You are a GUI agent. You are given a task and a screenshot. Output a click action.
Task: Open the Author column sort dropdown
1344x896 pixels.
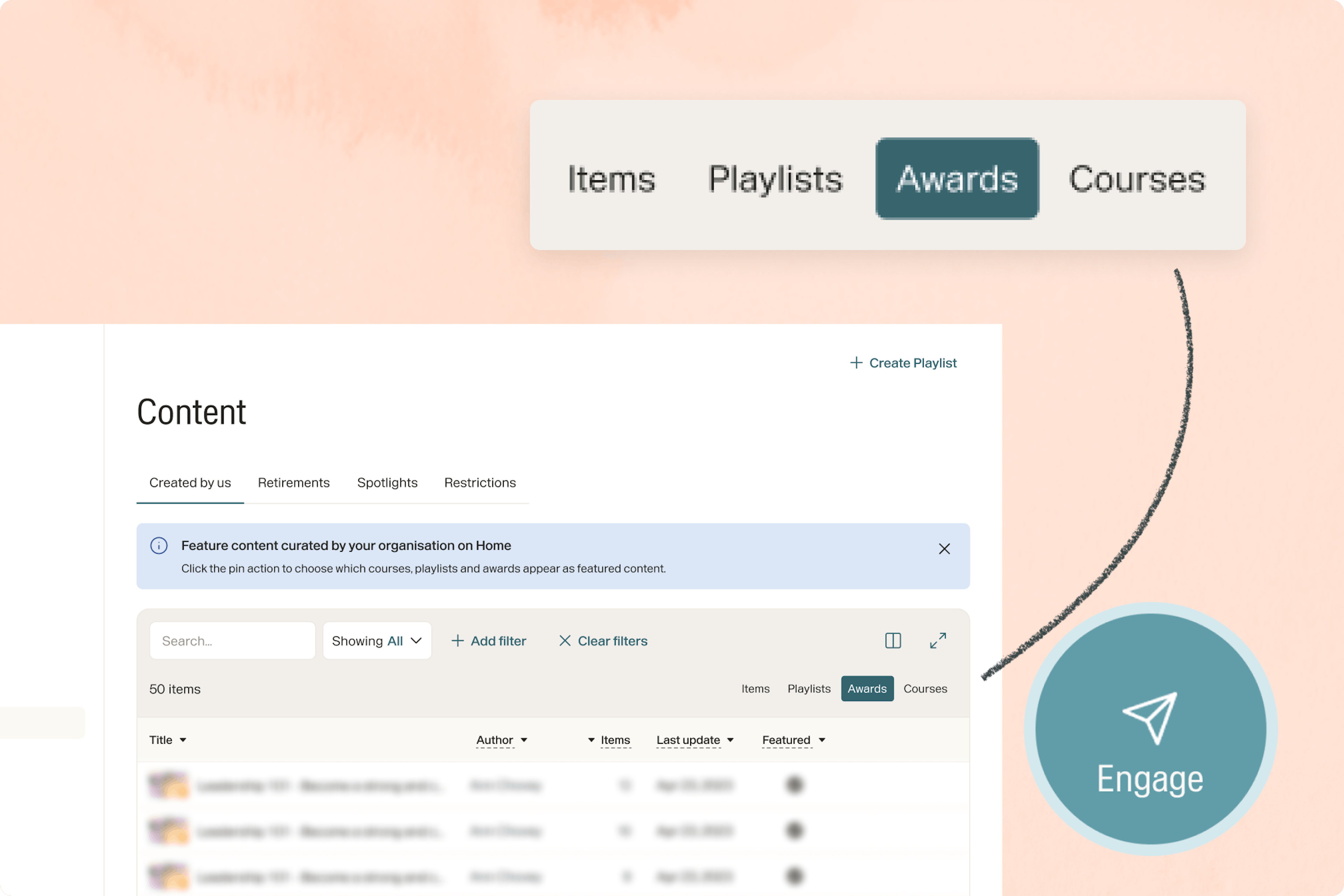(x=524, y=740)
